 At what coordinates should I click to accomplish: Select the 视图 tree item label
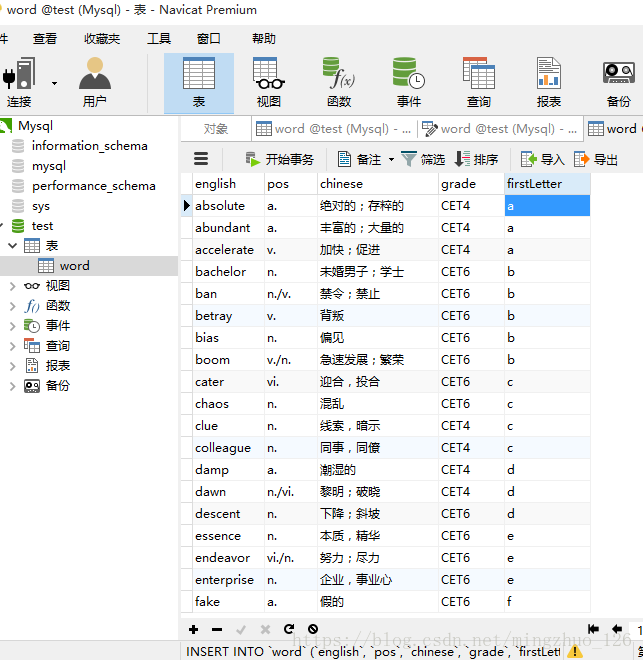(57, 286)
